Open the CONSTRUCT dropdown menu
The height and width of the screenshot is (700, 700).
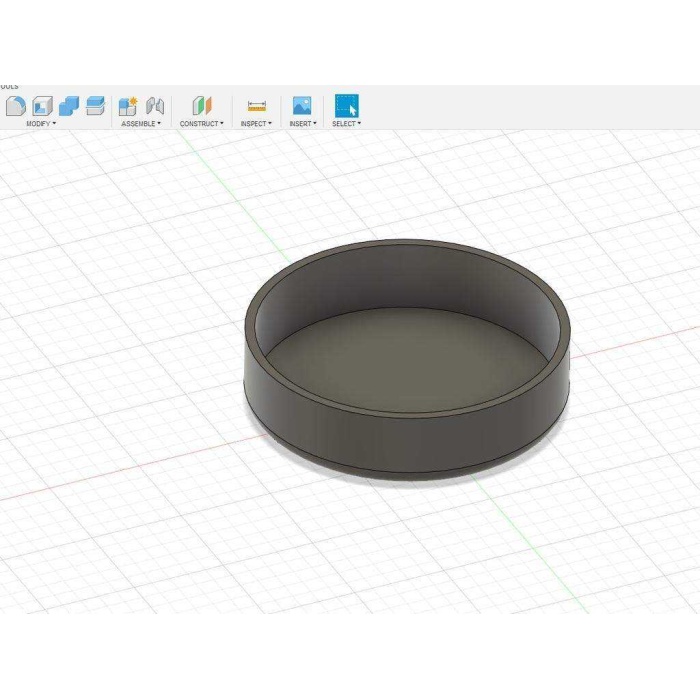201,124
